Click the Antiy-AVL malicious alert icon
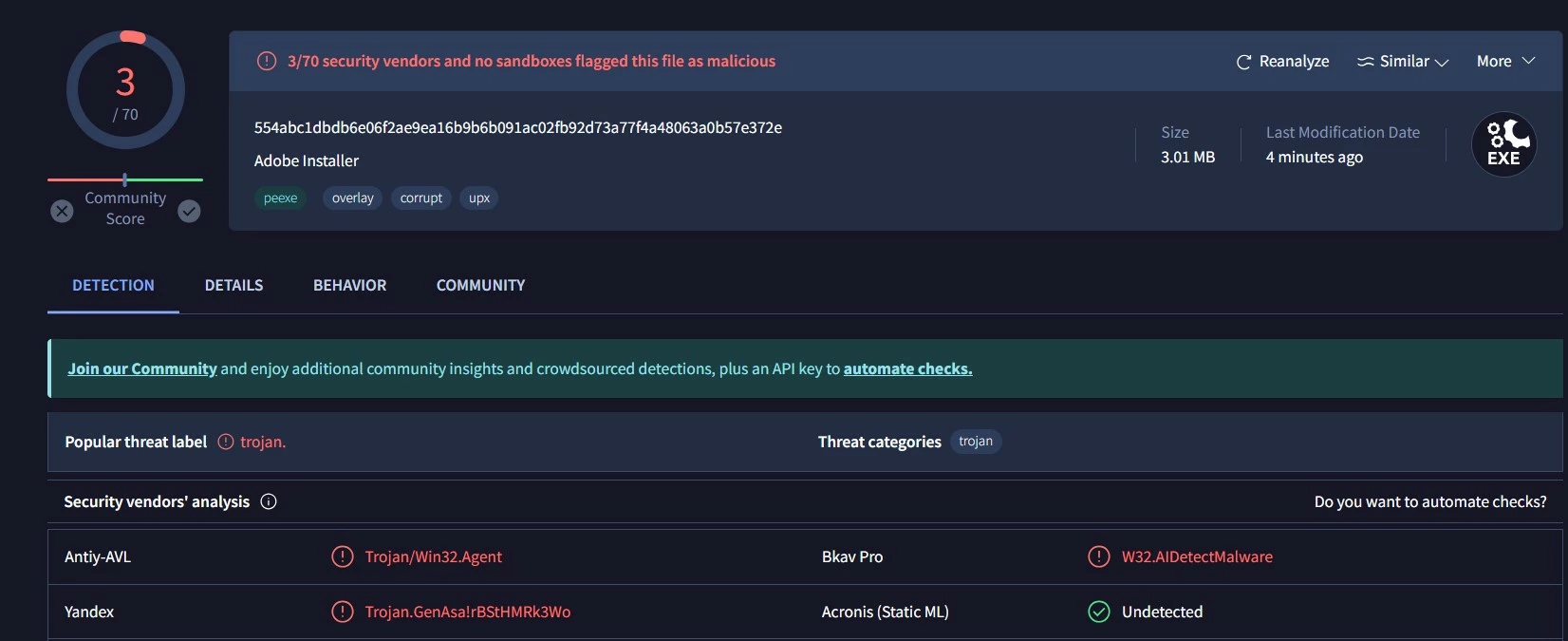1568x641 pixels. click(x=342, y=556)
